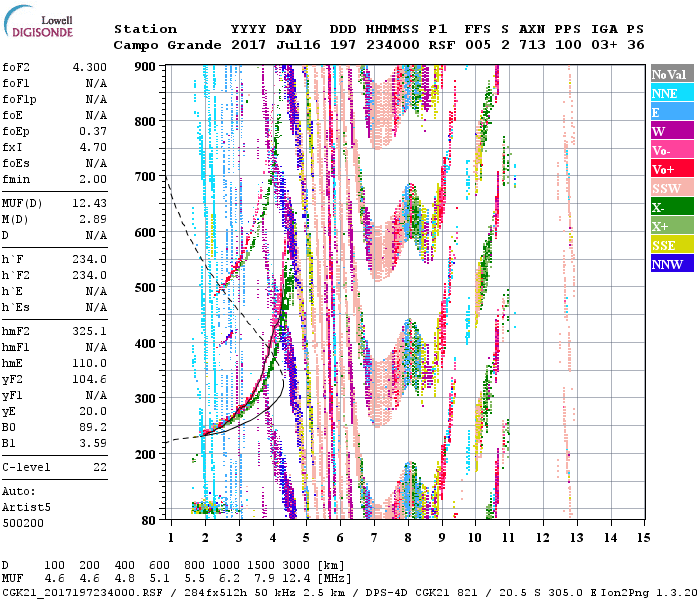Click the Vo+ red legend swatch
Screen dimensions: 700x600
[x=671, y=169]
